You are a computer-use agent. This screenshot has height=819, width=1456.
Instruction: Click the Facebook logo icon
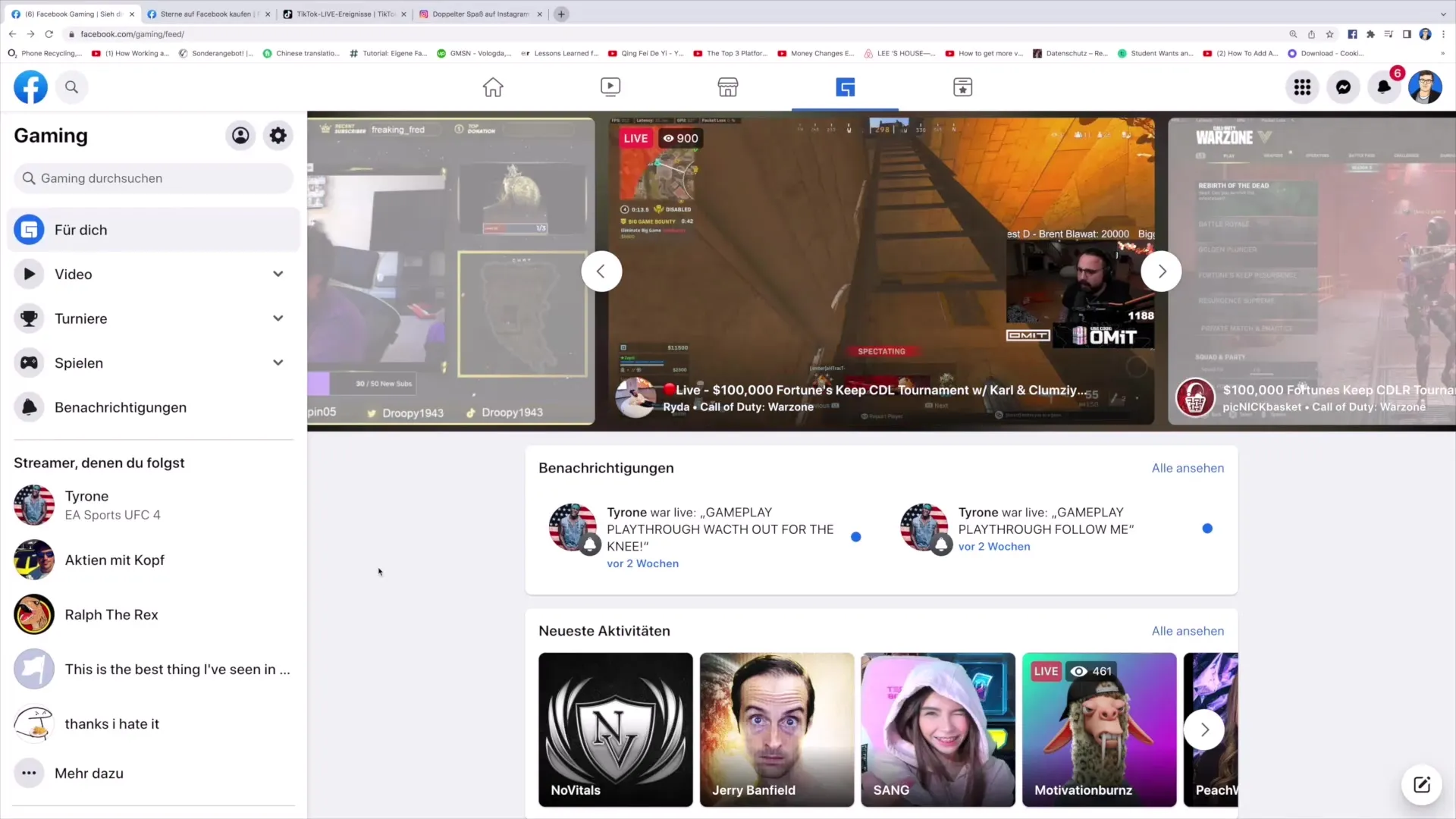(30, 87)
